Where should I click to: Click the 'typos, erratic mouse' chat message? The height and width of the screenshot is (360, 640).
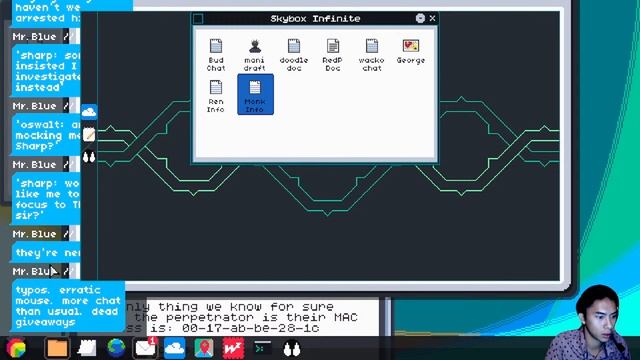click(x=68, y=306)
